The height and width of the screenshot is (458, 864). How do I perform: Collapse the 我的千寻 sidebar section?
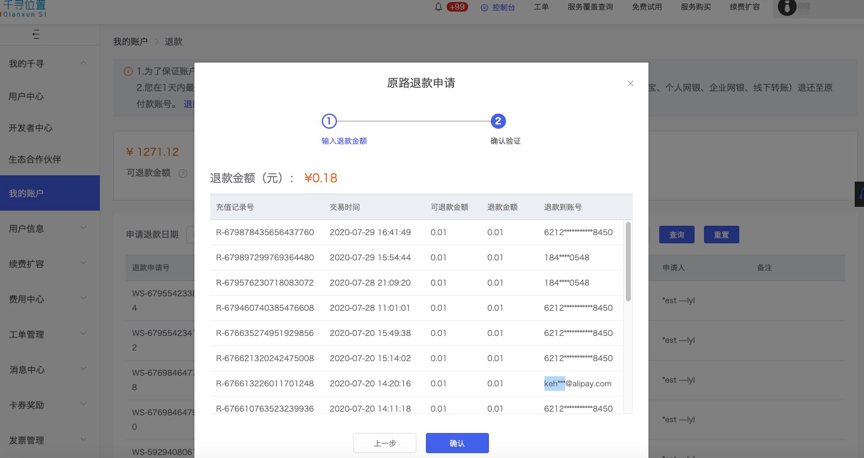(83, 63)
